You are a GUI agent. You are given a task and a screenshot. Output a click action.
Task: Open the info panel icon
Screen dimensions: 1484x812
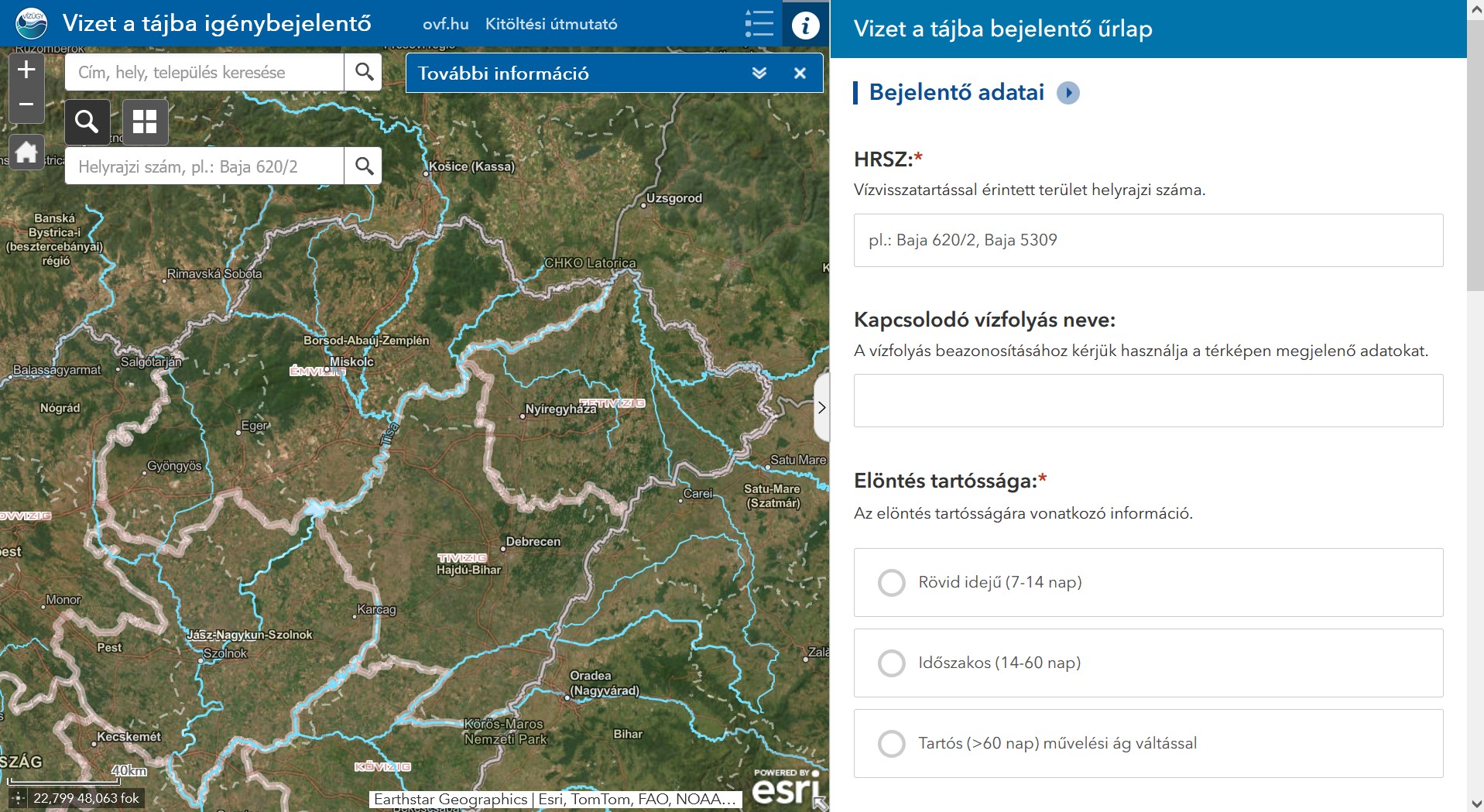click(805, 25)
